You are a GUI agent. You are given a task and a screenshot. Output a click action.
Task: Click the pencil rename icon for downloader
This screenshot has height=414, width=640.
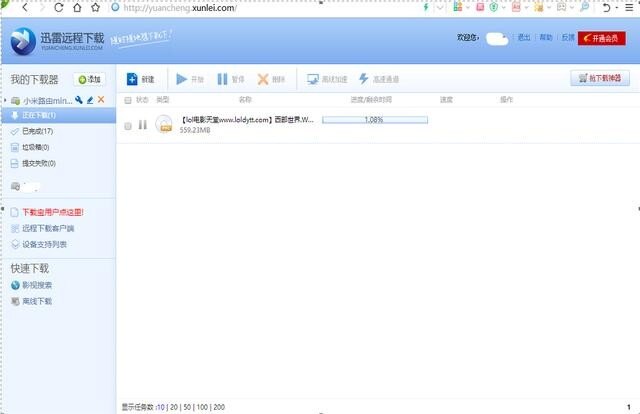[x=90, y=101]
